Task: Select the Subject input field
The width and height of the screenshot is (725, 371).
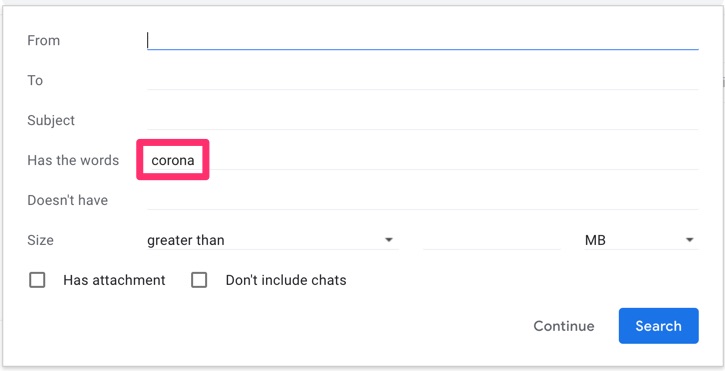Action: (423, 120)
